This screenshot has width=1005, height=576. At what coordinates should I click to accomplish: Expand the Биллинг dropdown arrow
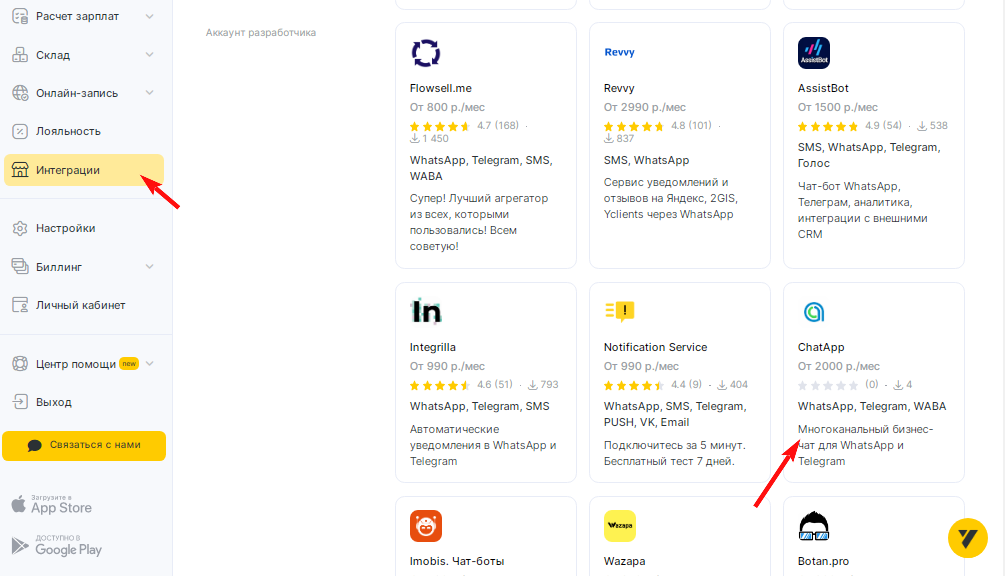150,267
